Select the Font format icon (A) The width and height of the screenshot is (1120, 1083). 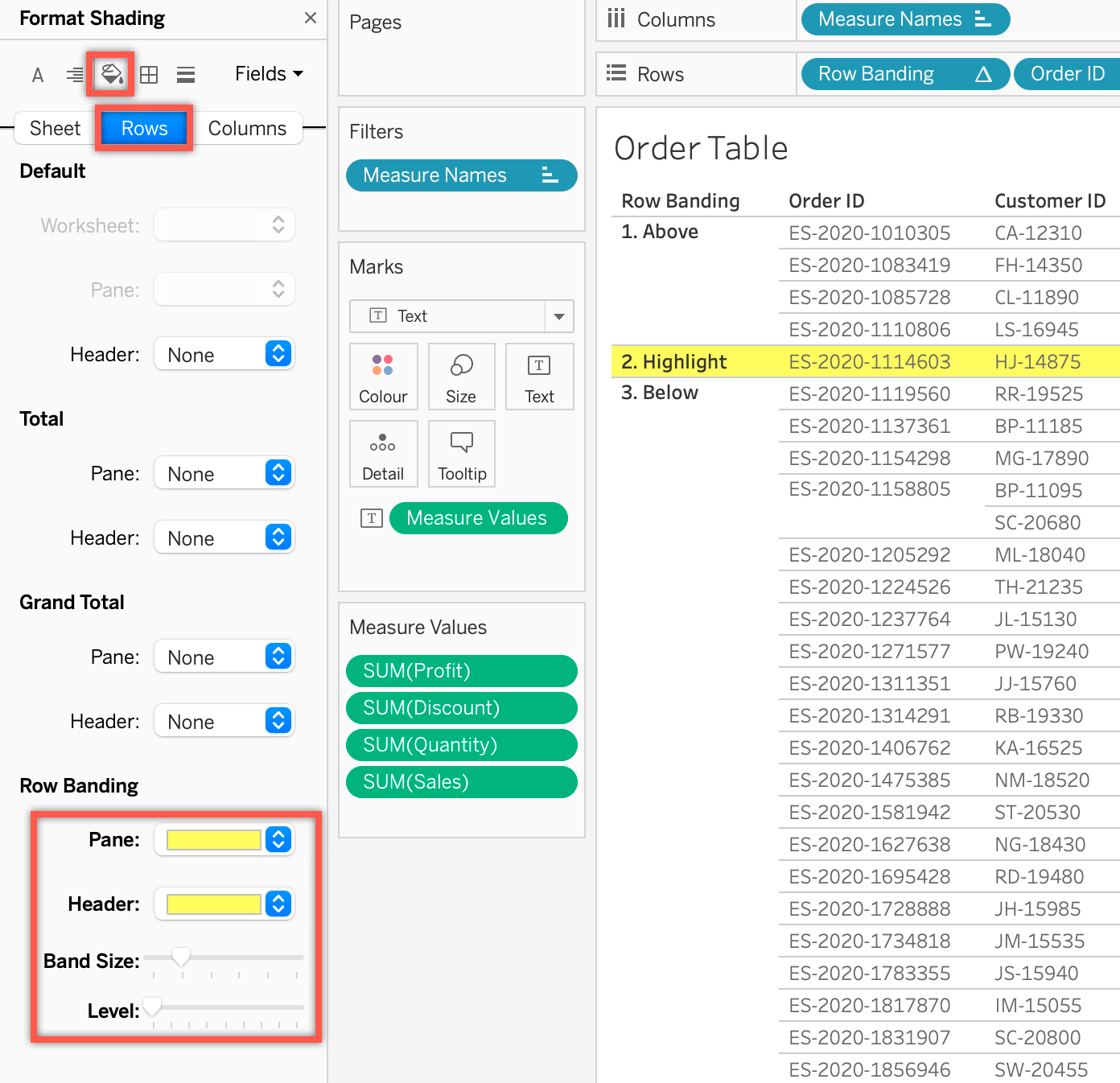tap(37, 74)
